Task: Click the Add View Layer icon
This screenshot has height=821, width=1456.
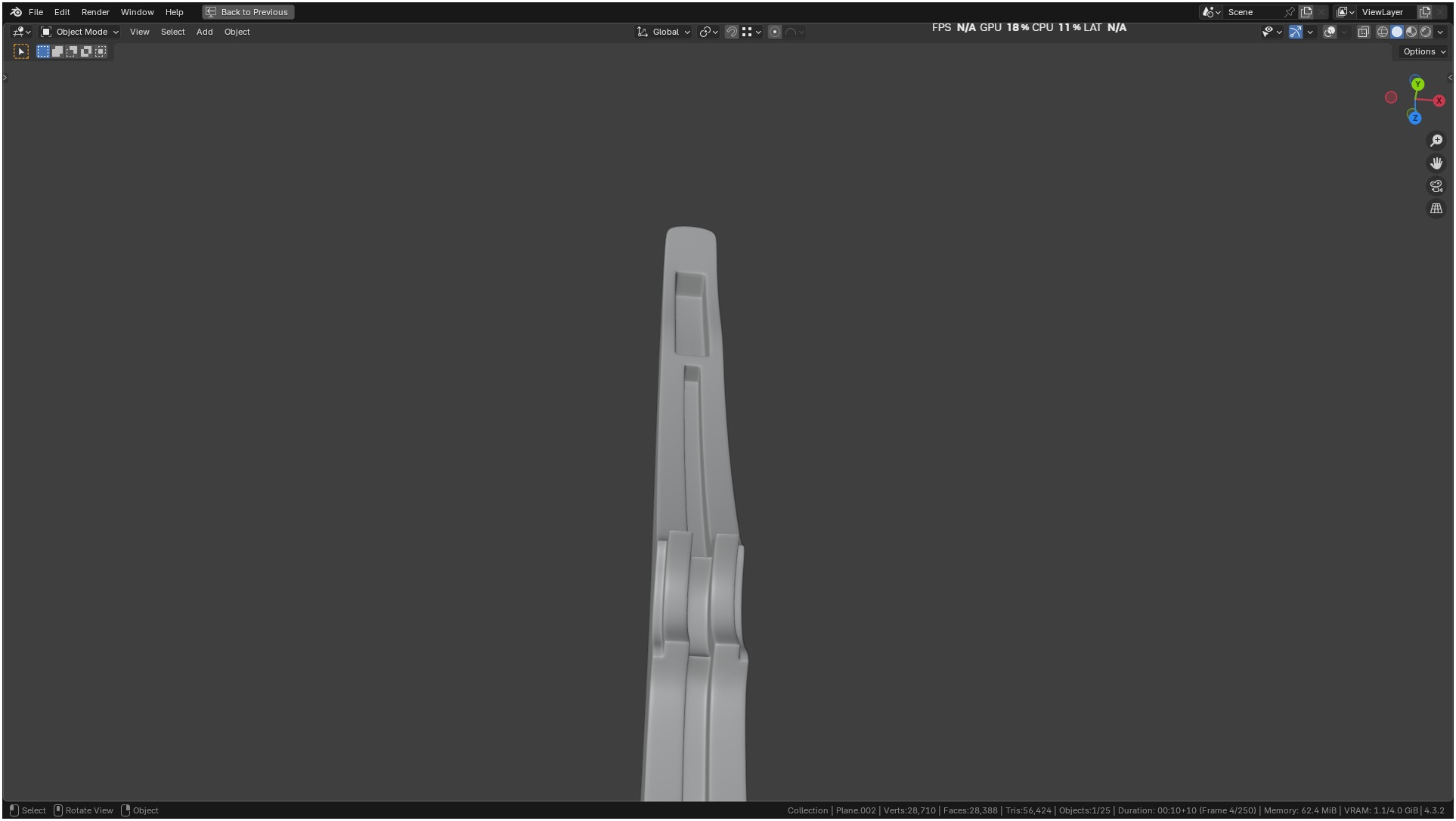Action: click(1425, 12)
